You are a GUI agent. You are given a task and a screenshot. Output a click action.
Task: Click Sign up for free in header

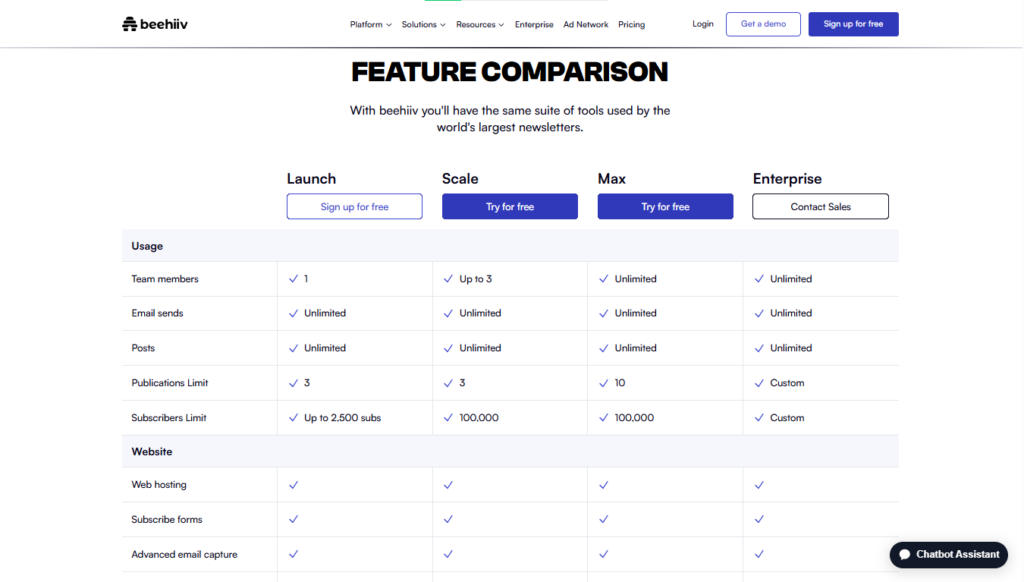point(853,24)
